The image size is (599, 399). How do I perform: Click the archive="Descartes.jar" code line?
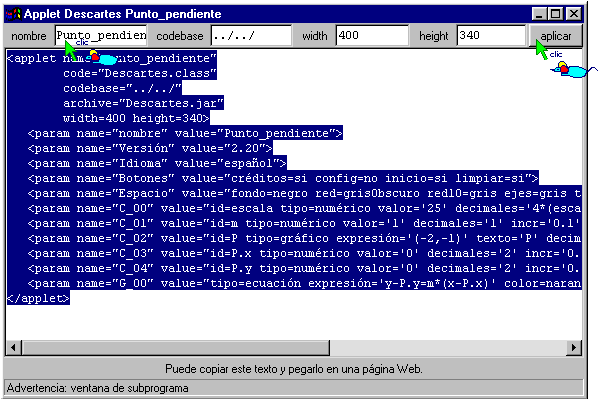coord(143,103)
